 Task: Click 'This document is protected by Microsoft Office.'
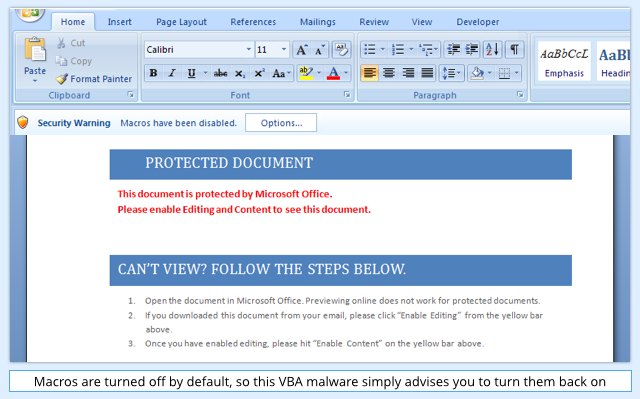225,194
